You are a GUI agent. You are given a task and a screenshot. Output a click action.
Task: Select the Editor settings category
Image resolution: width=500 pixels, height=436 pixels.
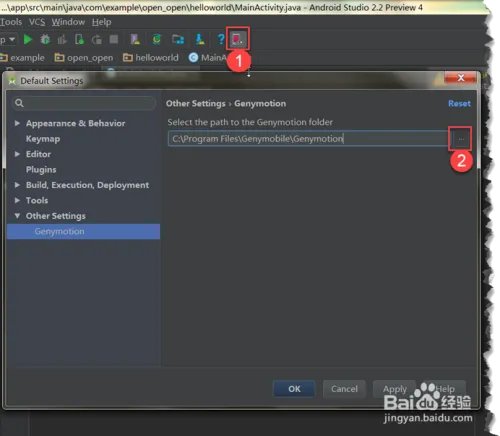38,154
